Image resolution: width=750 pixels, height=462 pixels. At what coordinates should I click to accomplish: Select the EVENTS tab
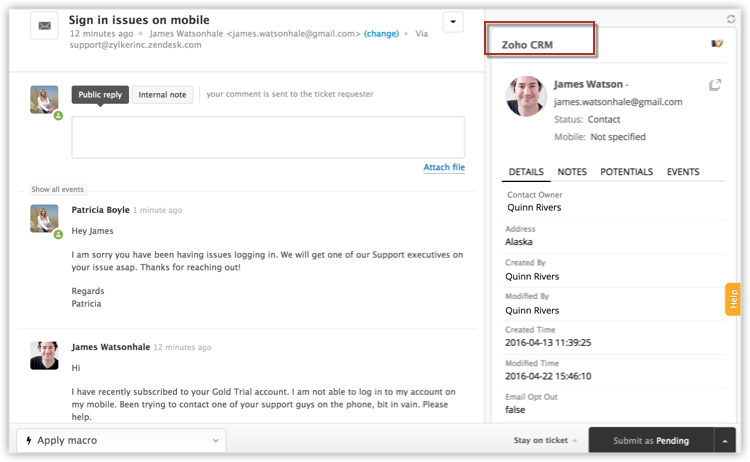point(683,172)
